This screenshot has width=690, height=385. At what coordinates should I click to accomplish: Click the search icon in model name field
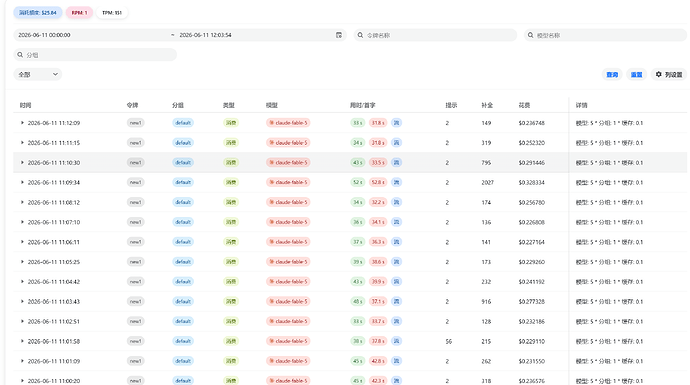[x=531, y=35]
